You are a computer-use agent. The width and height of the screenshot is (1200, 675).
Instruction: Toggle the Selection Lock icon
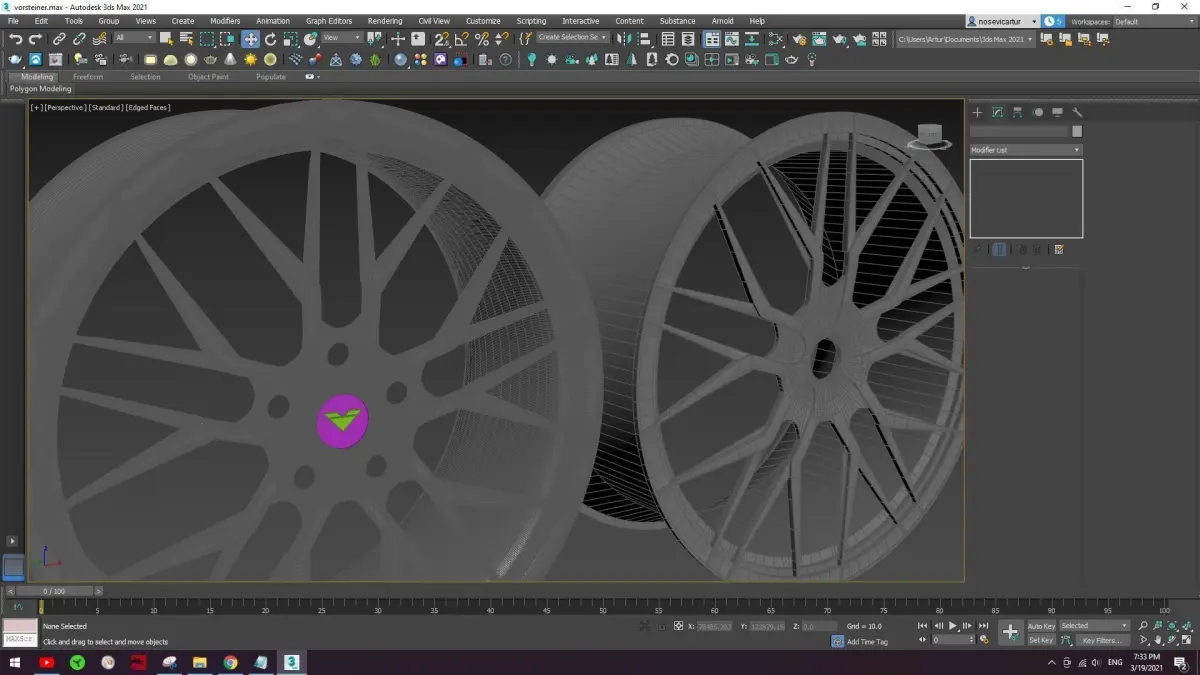[661, 626]
